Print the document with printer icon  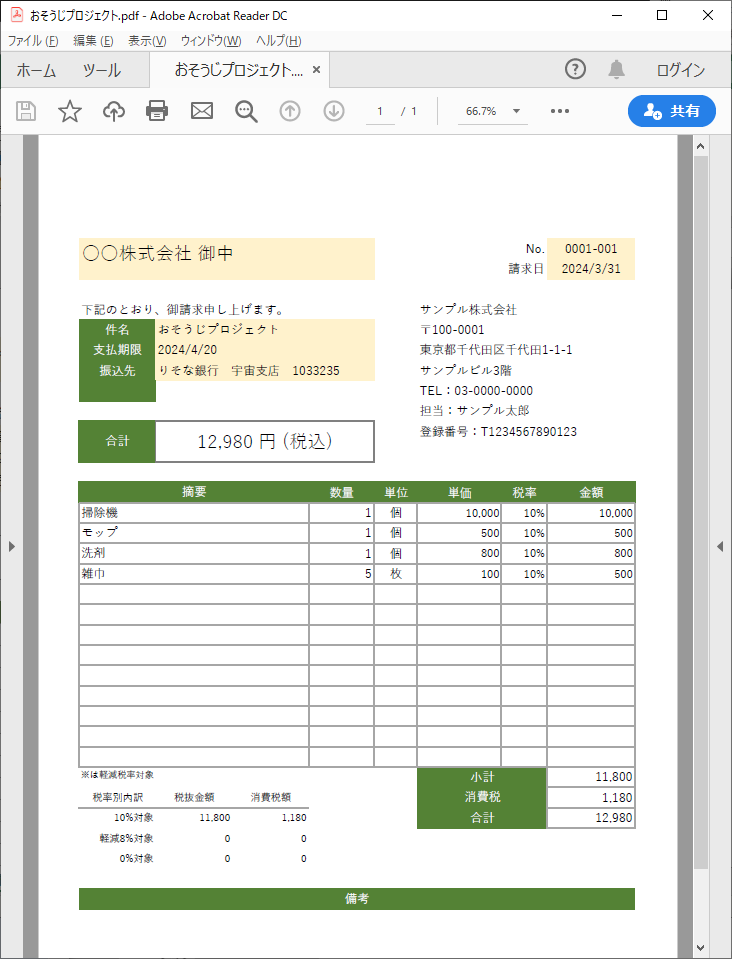(x=157, y=111)
